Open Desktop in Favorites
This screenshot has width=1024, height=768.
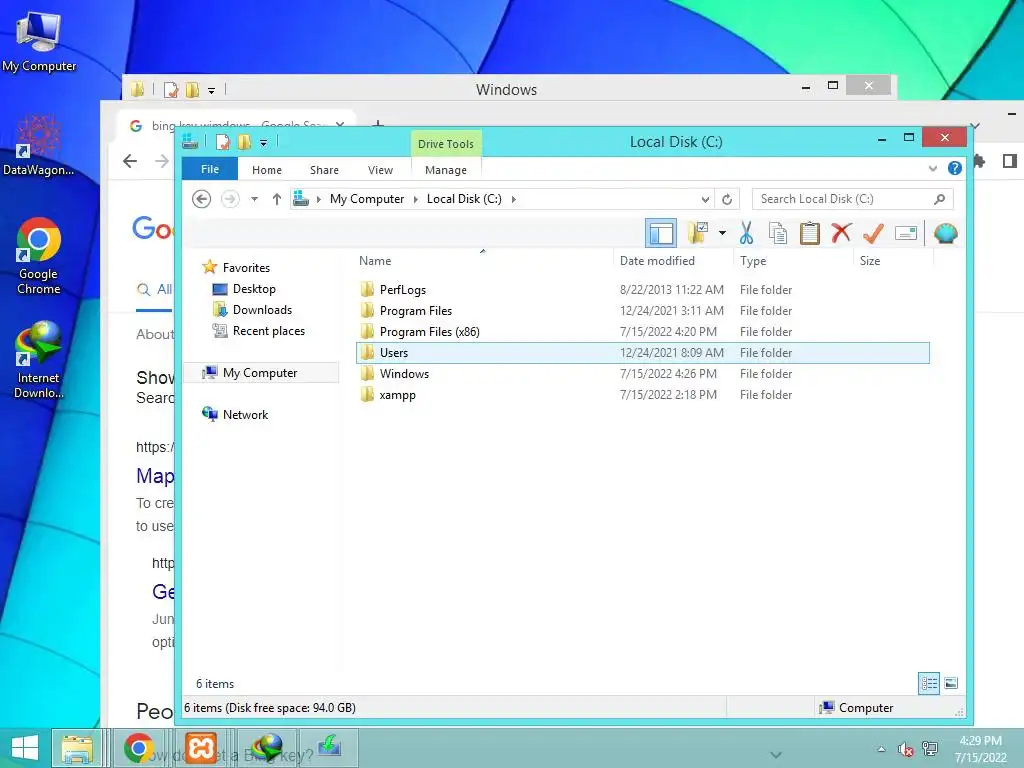[254, 289]
